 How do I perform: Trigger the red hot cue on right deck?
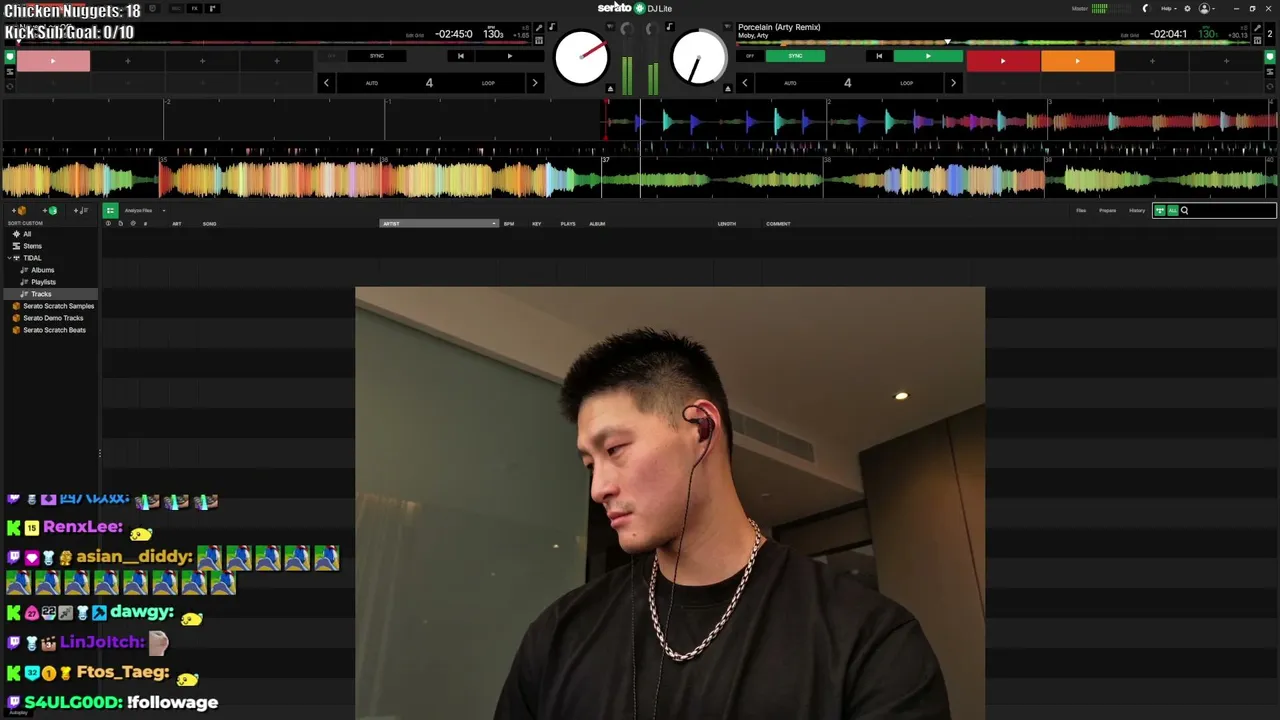1003,61
